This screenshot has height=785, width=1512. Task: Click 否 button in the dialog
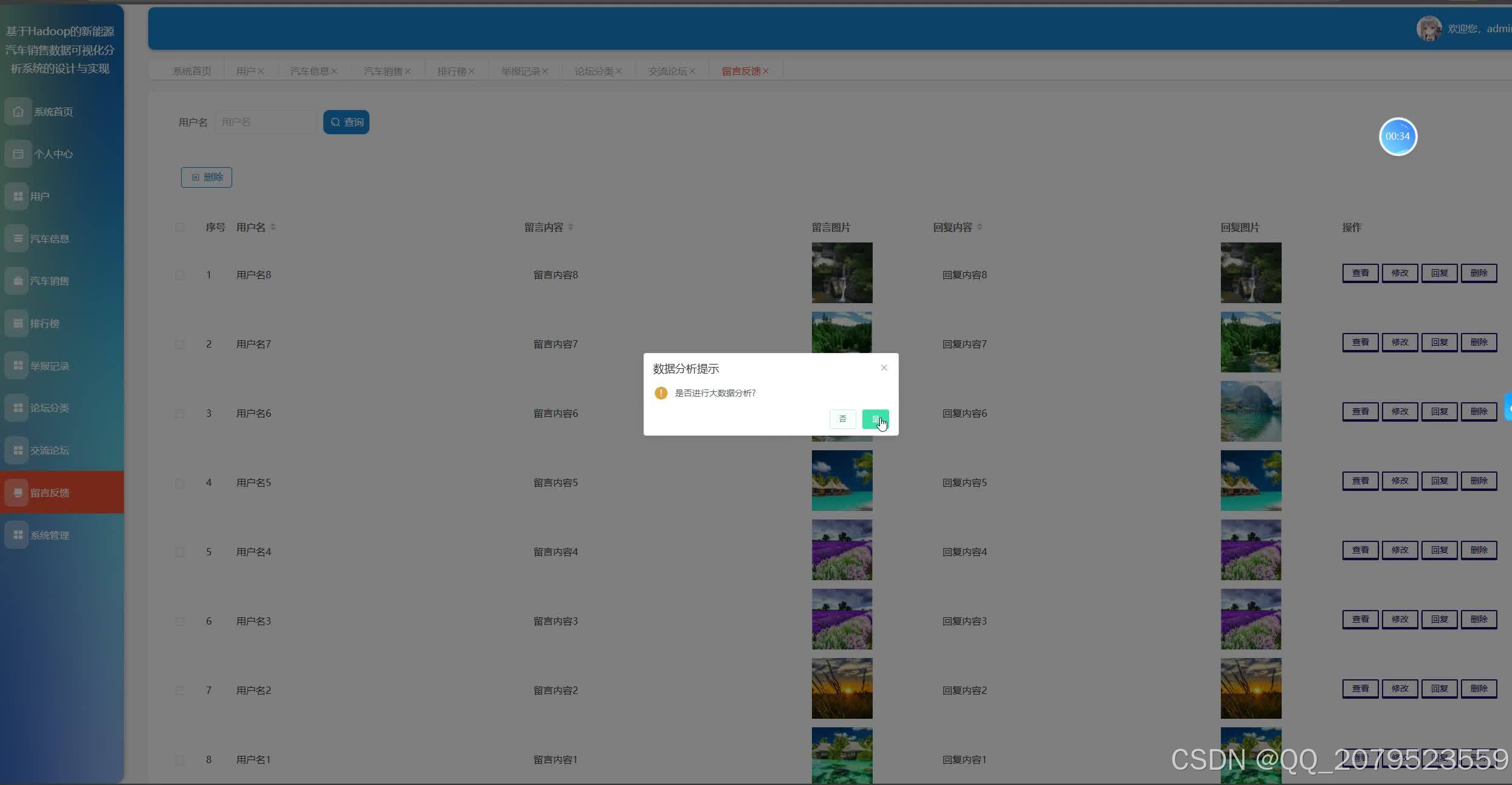842,419
